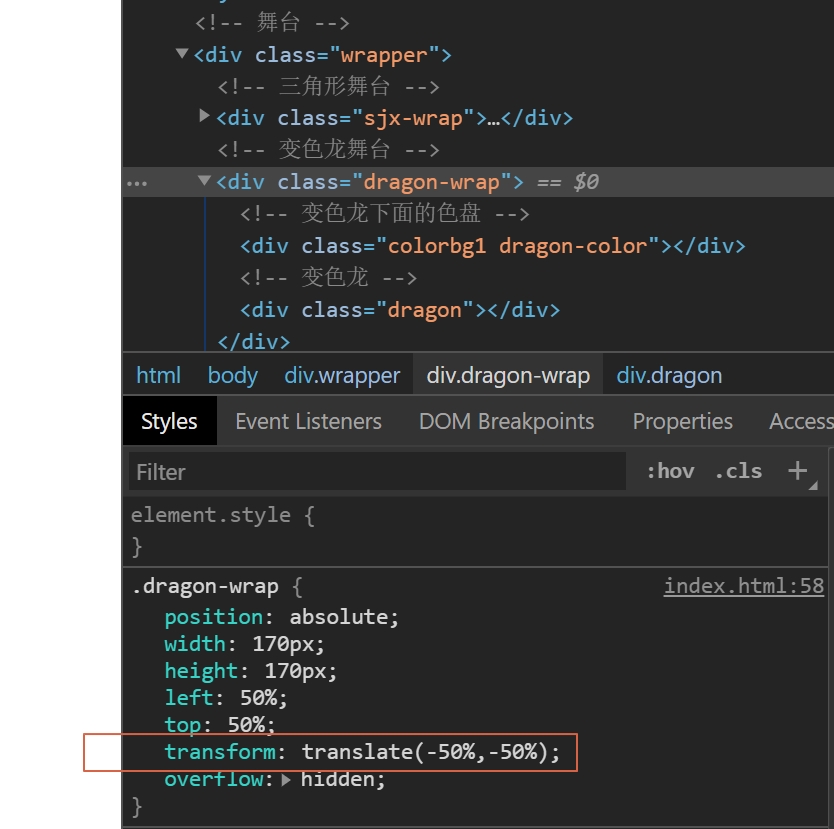Select the 变色龙下面的色盘 comment row

pos(385,214)
